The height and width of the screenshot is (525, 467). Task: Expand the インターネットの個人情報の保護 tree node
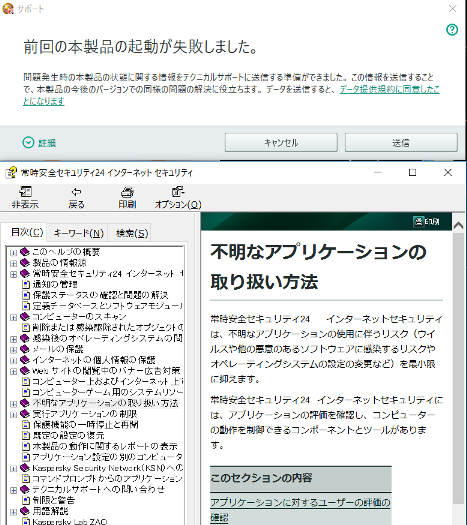13,361
